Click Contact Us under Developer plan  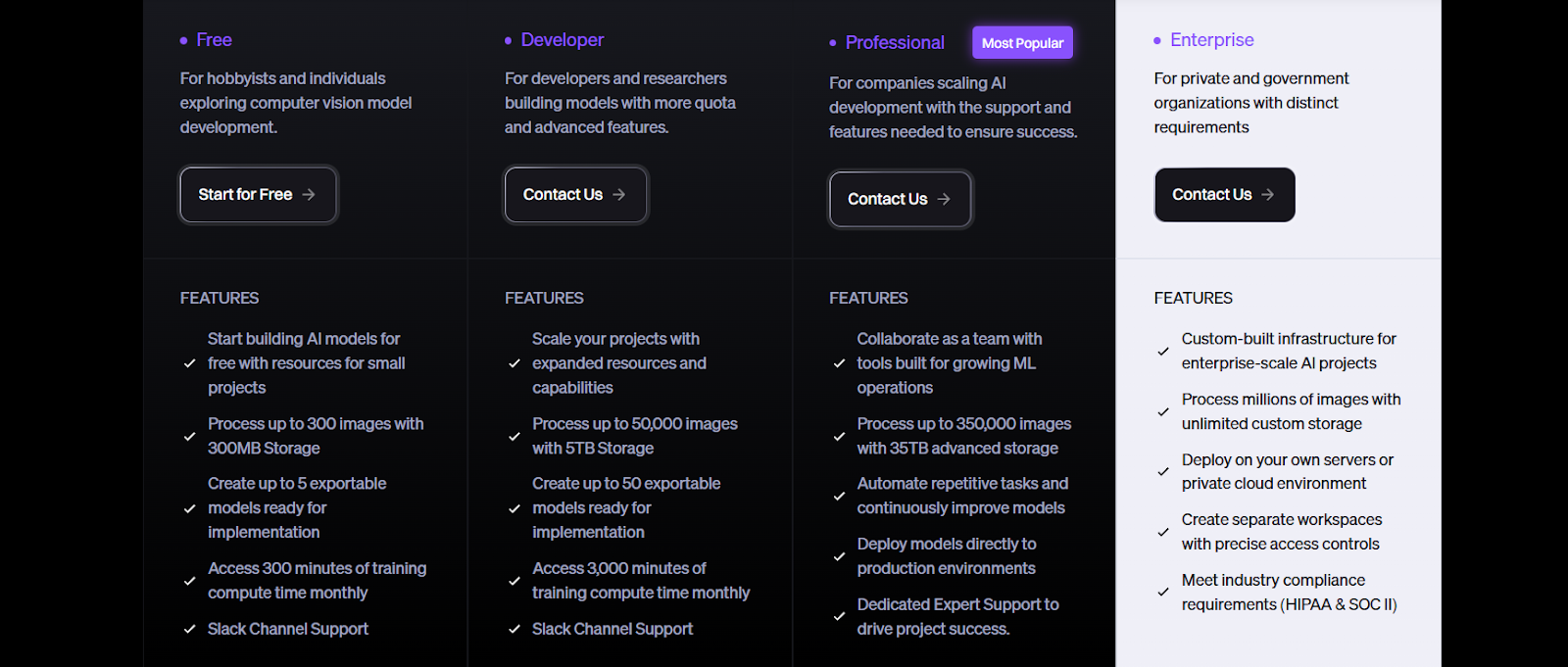(575, 195)
